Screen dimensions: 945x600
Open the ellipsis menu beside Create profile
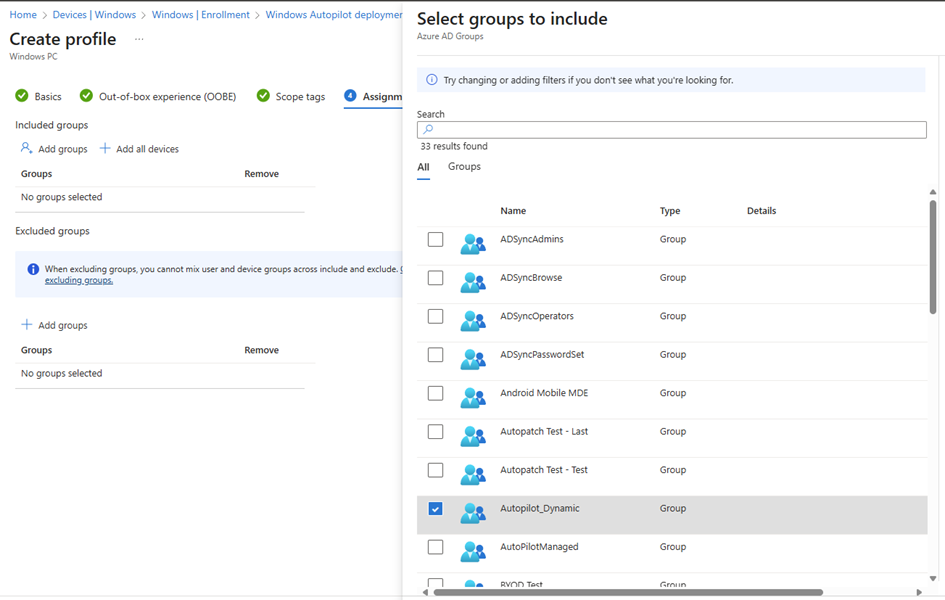139,40
